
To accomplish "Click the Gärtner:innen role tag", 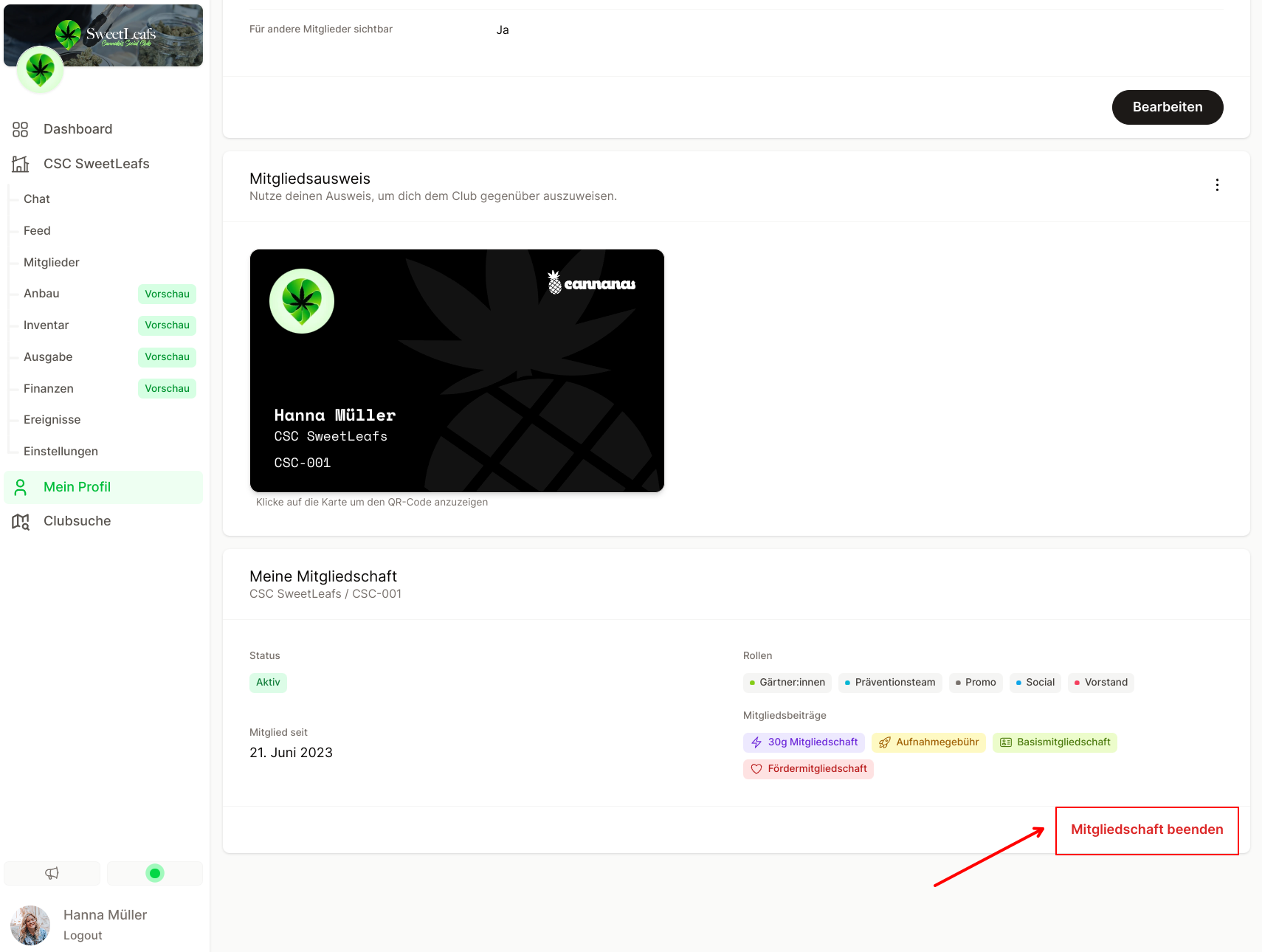I will click(787, 683).
